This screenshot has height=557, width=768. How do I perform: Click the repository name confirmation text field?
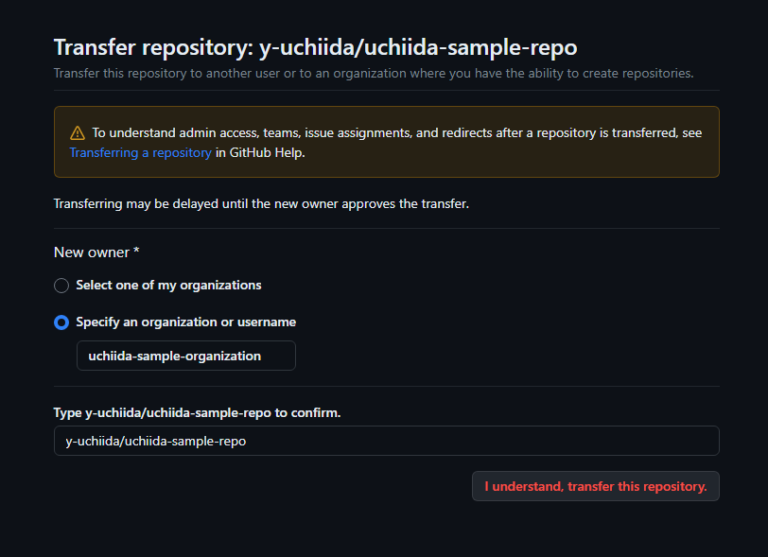pyautogui.click(x=386, y=441)
